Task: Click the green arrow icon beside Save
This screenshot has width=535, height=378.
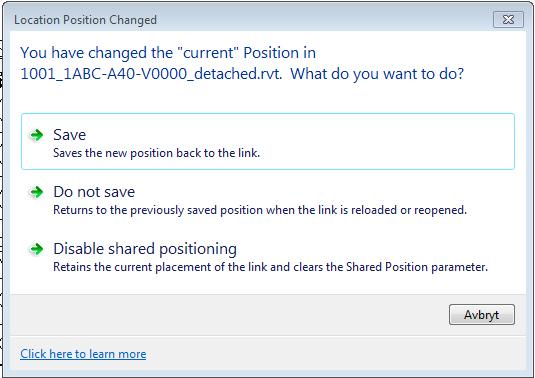Action: point(37,135)
